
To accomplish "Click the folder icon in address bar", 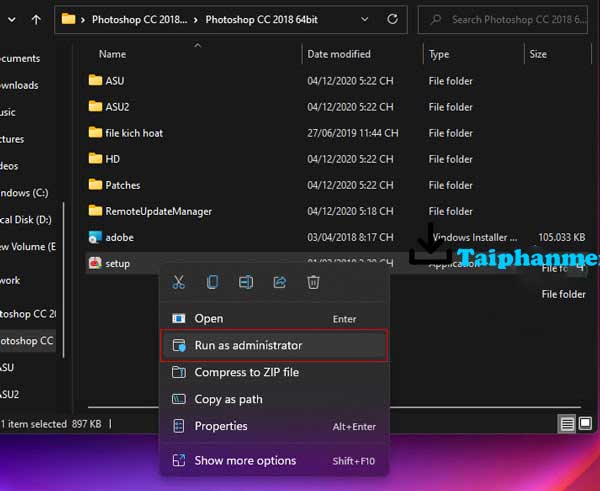I will coord(68,19).
